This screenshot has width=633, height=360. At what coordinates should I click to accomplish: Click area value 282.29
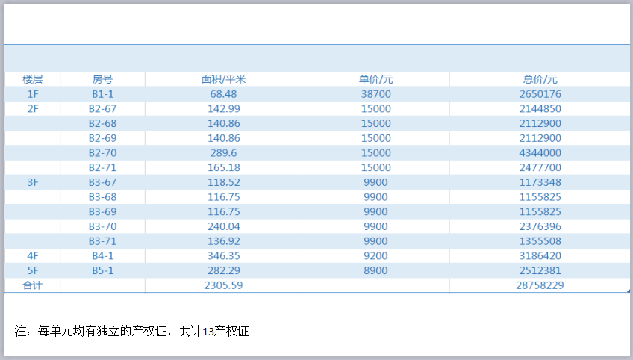coord(224,270)
